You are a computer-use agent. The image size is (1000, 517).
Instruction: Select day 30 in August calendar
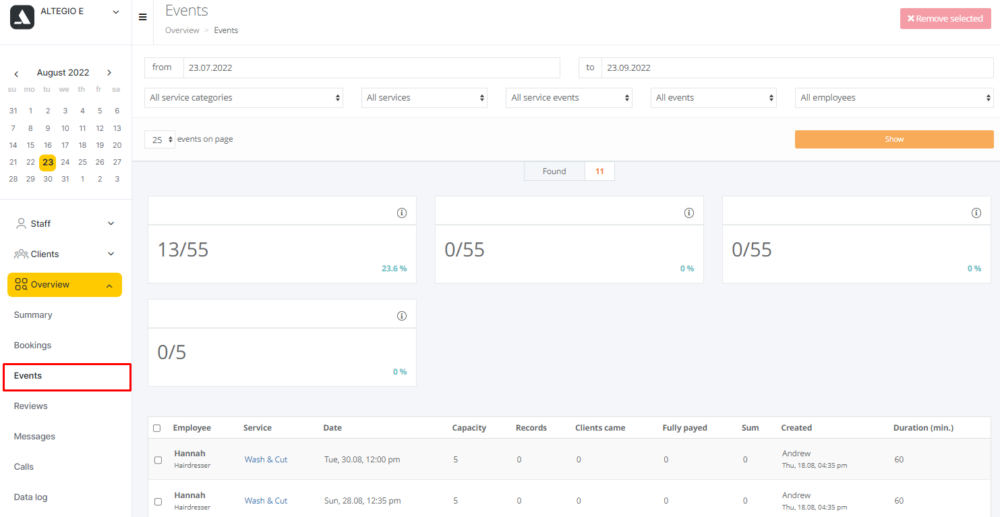(48, 179)
